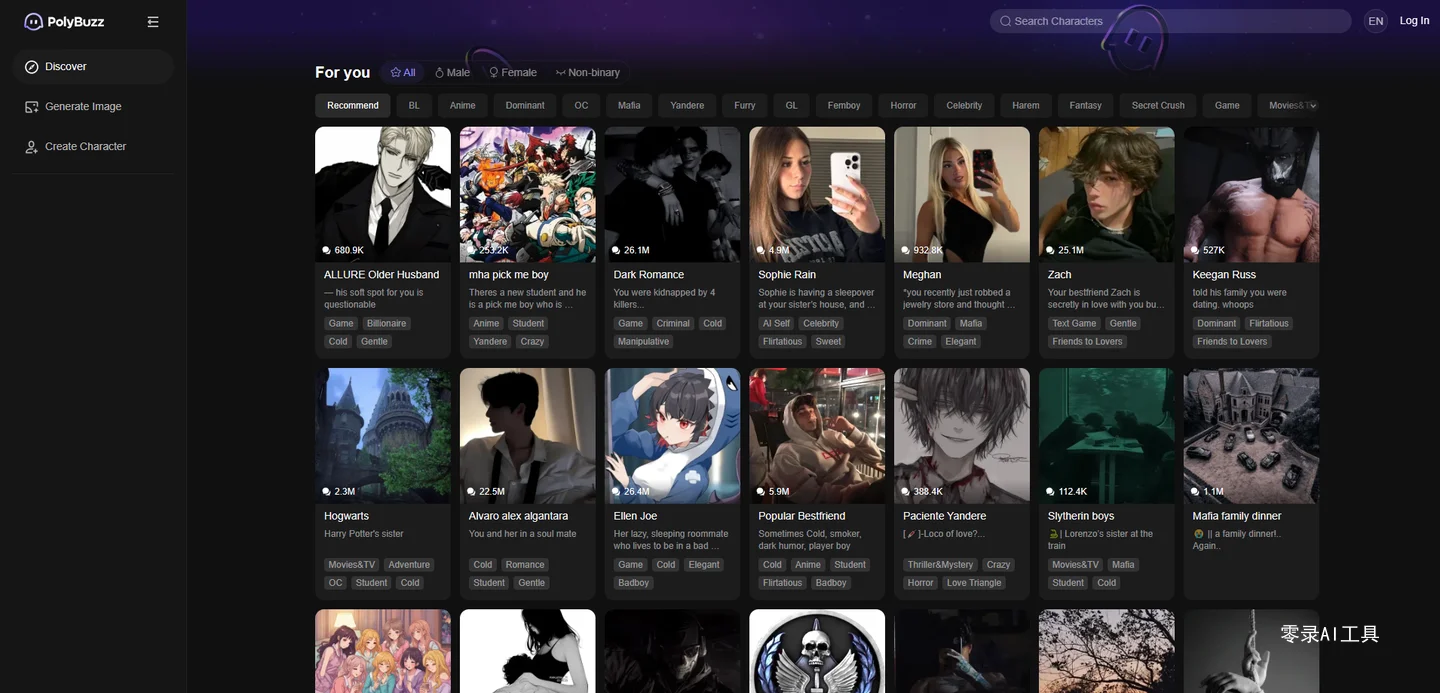
Task: Open Discover from the sidebar
Action: coord(66,67)
